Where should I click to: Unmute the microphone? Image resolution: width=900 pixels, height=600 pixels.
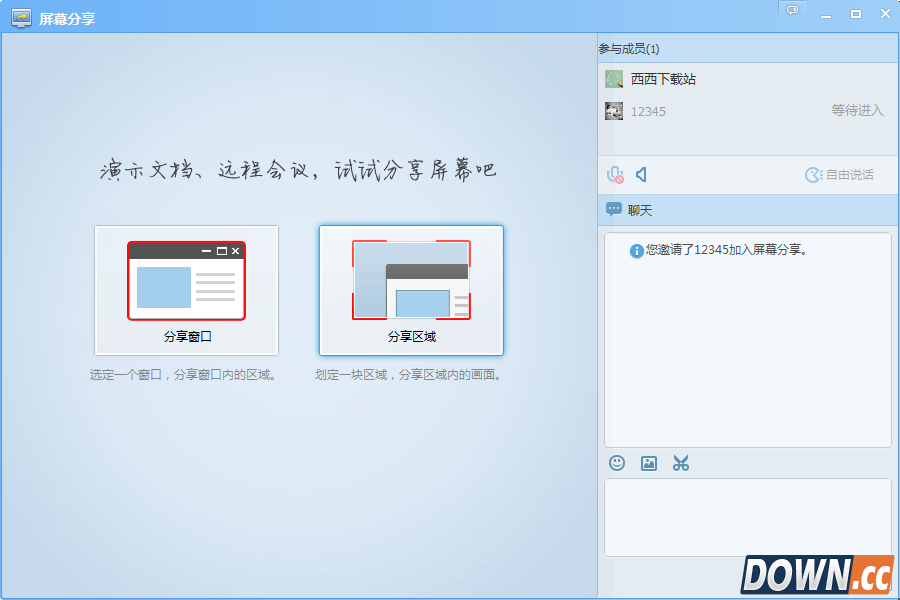[x=614, y=174]
